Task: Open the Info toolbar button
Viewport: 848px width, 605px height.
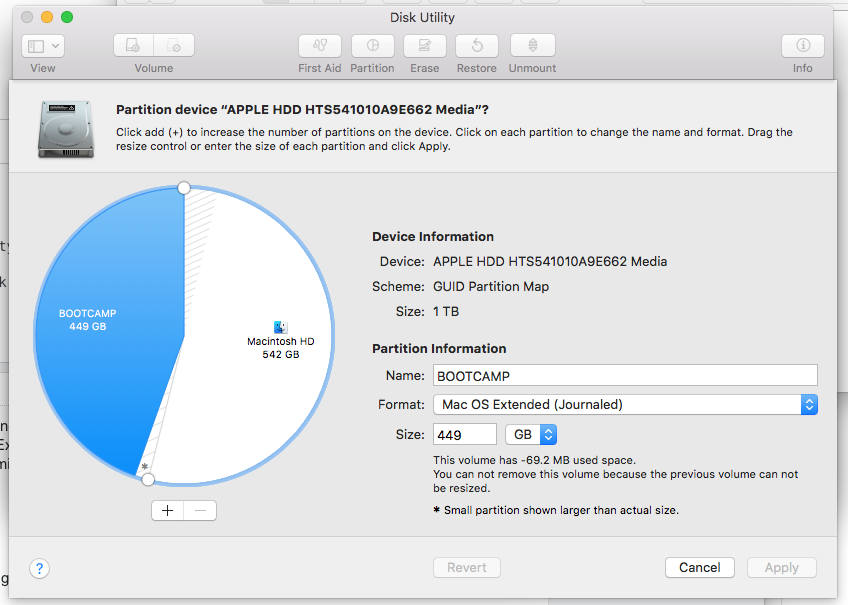Action: click(803, 46)
